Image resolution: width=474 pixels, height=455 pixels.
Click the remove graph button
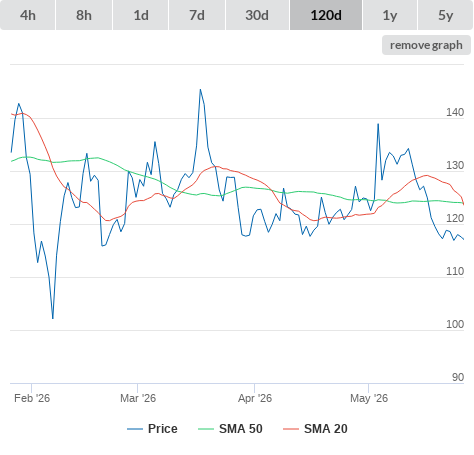coord(426,45)
